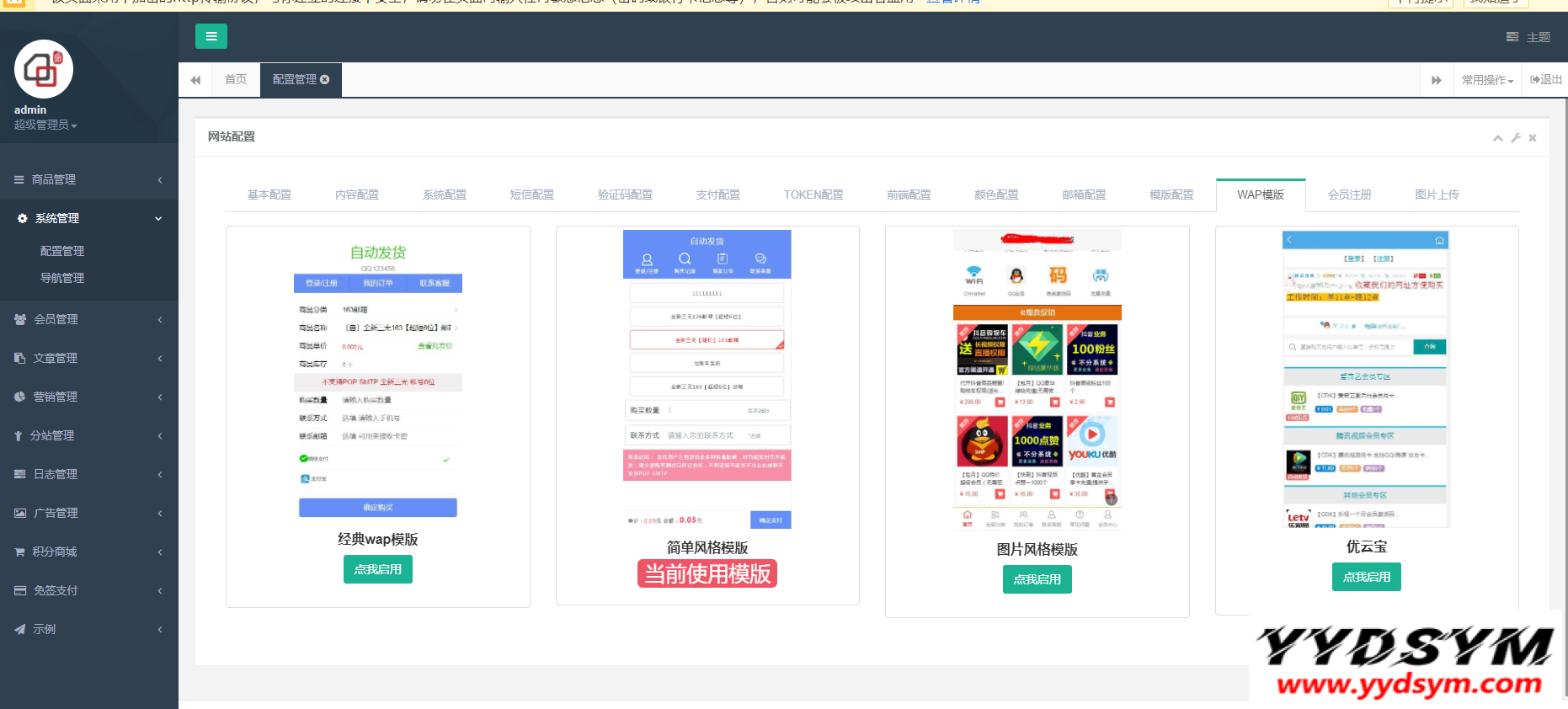Open 配置管理 in the sidebar submenu

click(x=62, y=251)
